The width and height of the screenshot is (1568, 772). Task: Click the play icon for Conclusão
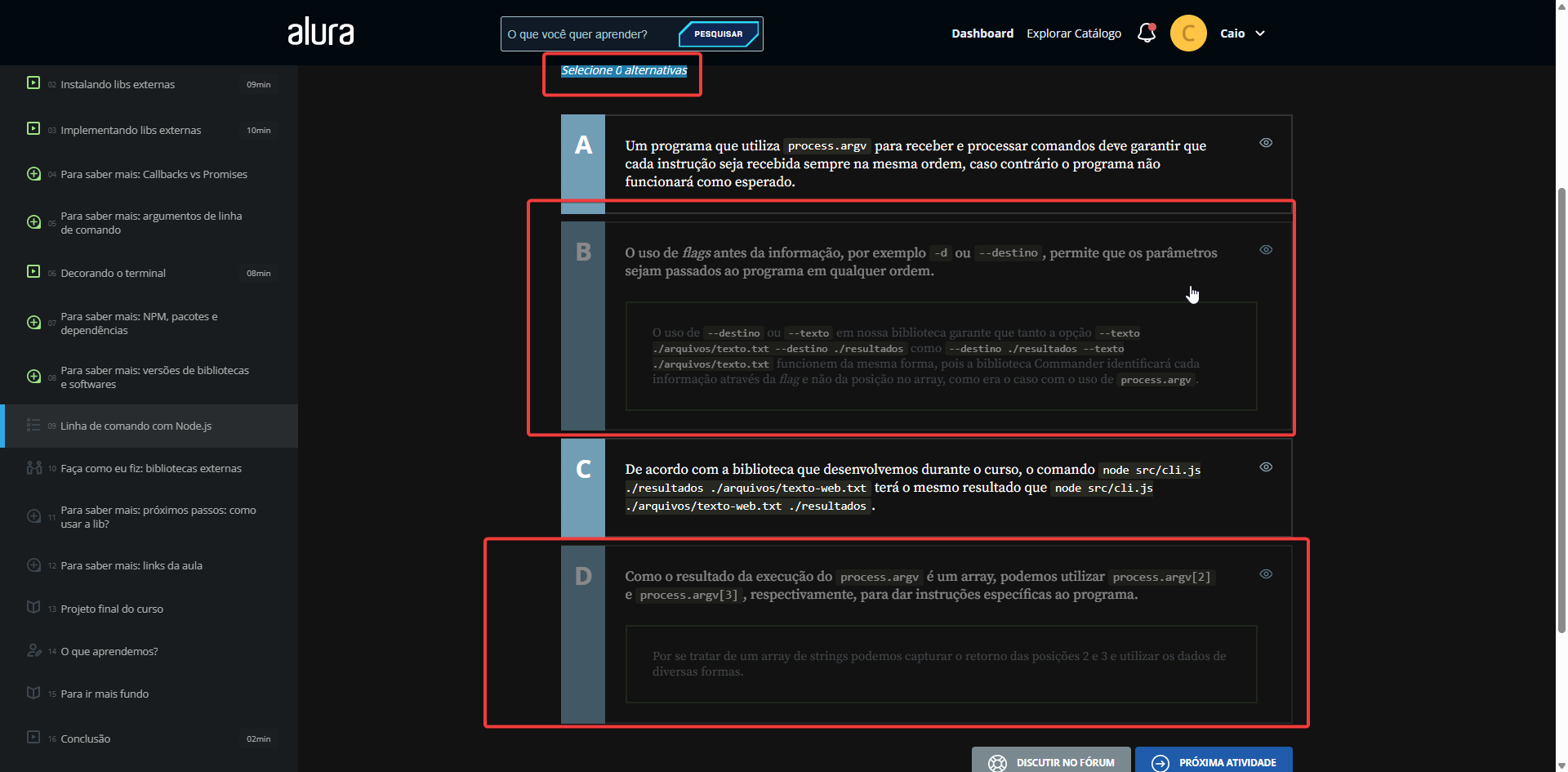(x=33, y=738)
